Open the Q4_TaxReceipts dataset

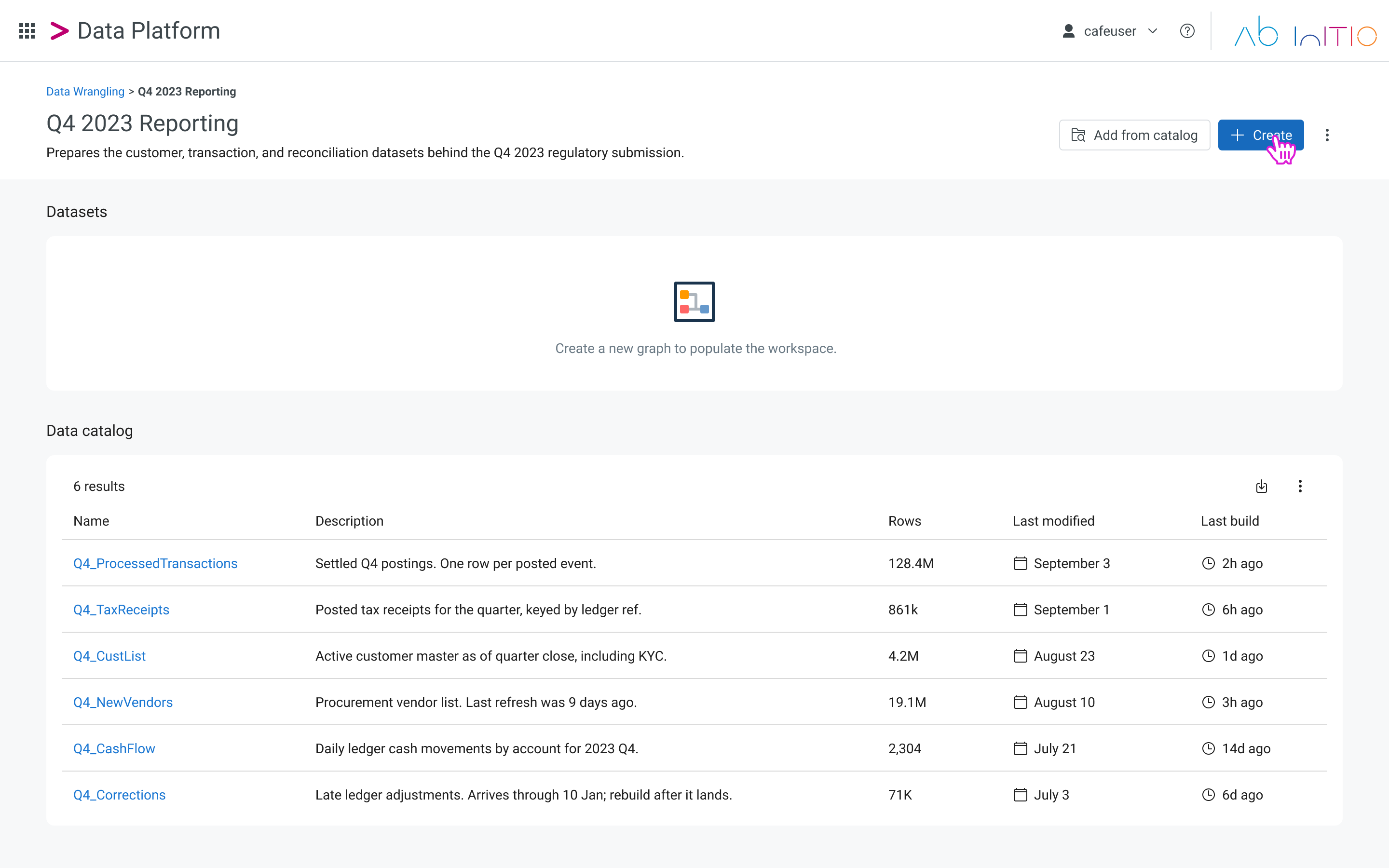(121, 610)
